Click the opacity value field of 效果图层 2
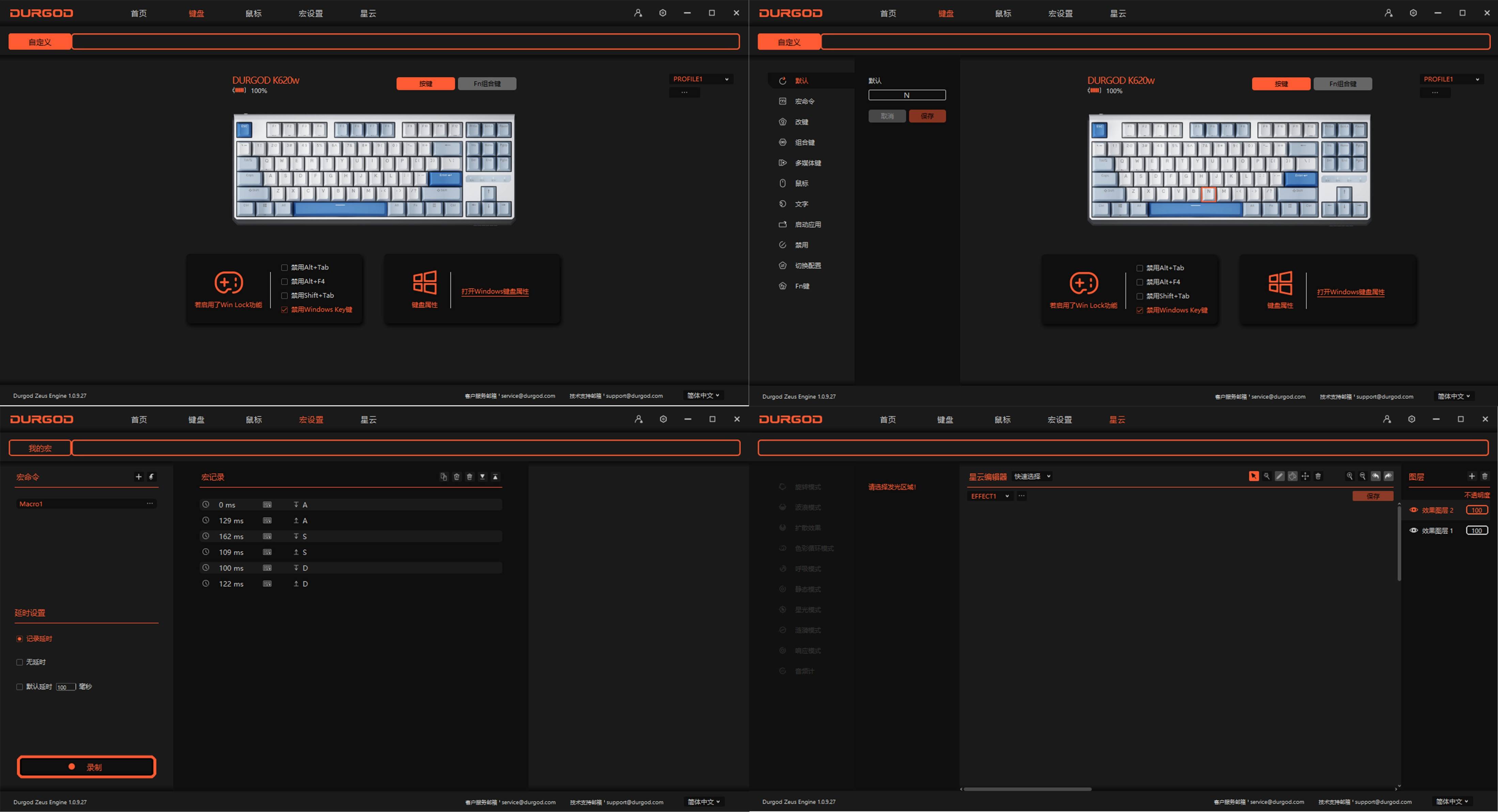This screenshot has width=1498, height=812. [1477, 510]
